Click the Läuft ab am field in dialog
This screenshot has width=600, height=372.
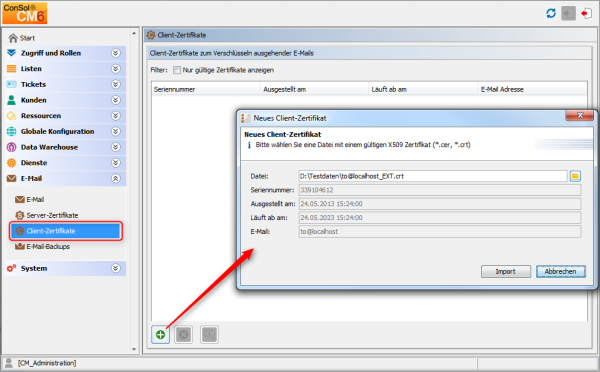440,217
